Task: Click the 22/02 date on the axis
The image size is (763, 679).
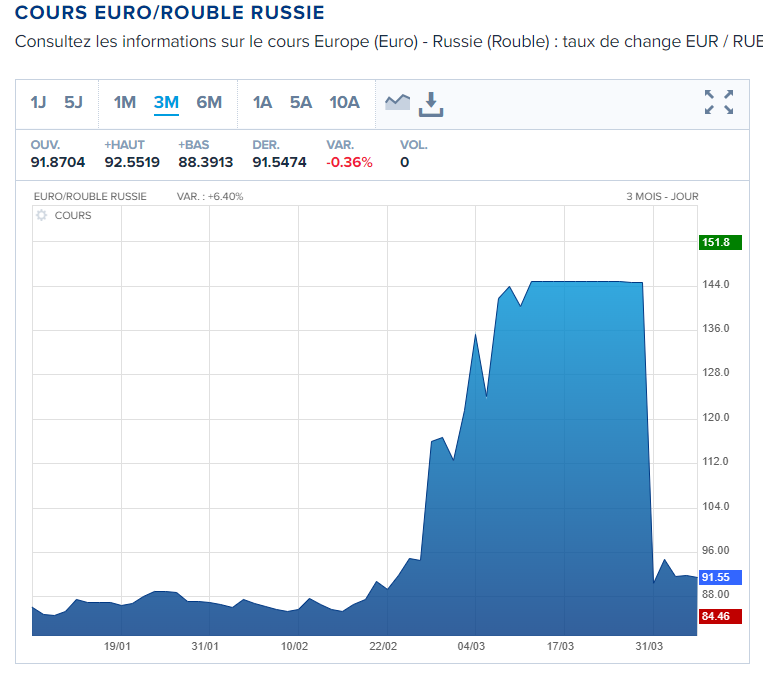Action: (x=383, y=646)
